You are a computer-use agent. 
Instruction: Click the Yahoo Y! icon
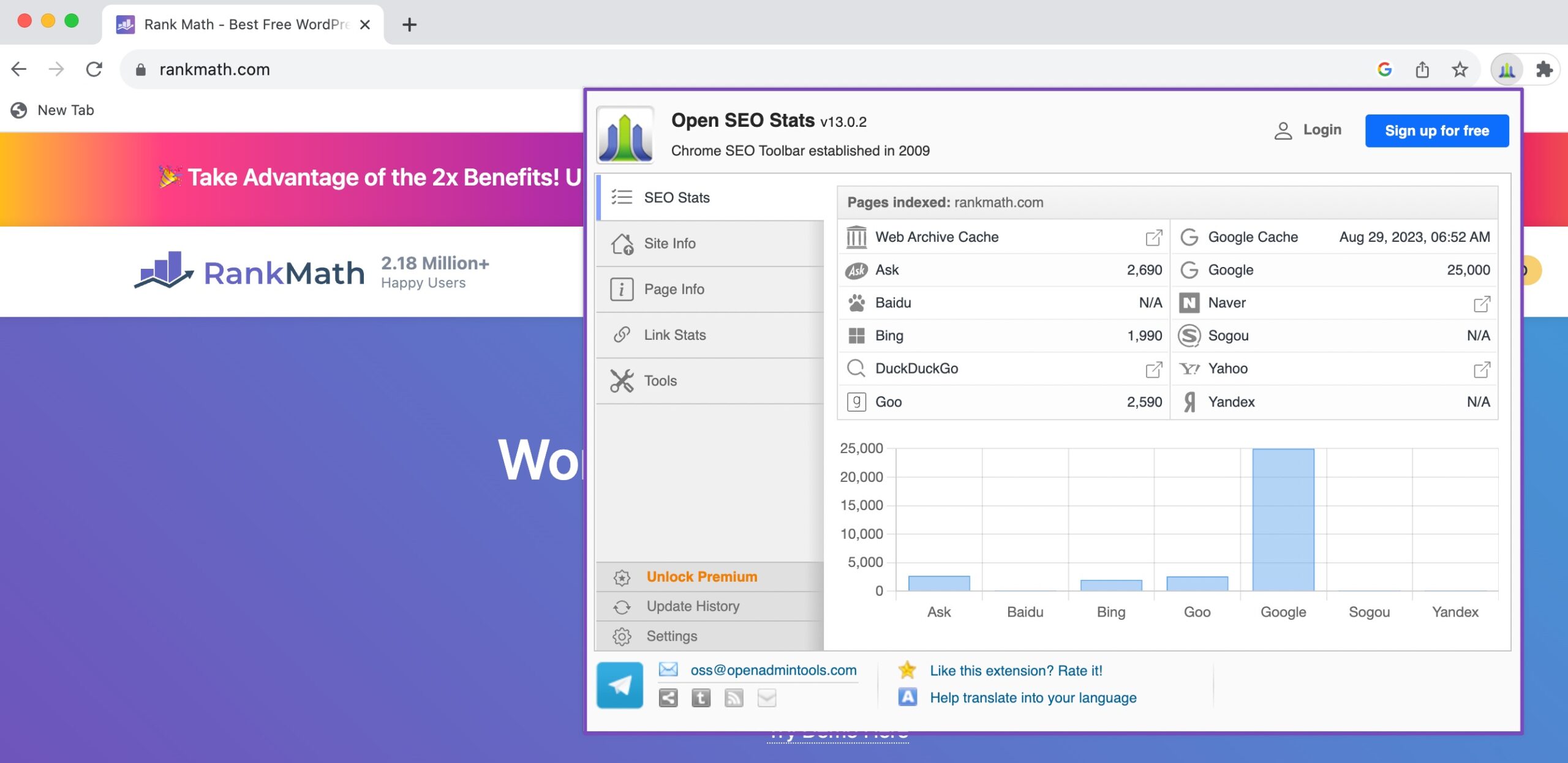coord(1189,369)
